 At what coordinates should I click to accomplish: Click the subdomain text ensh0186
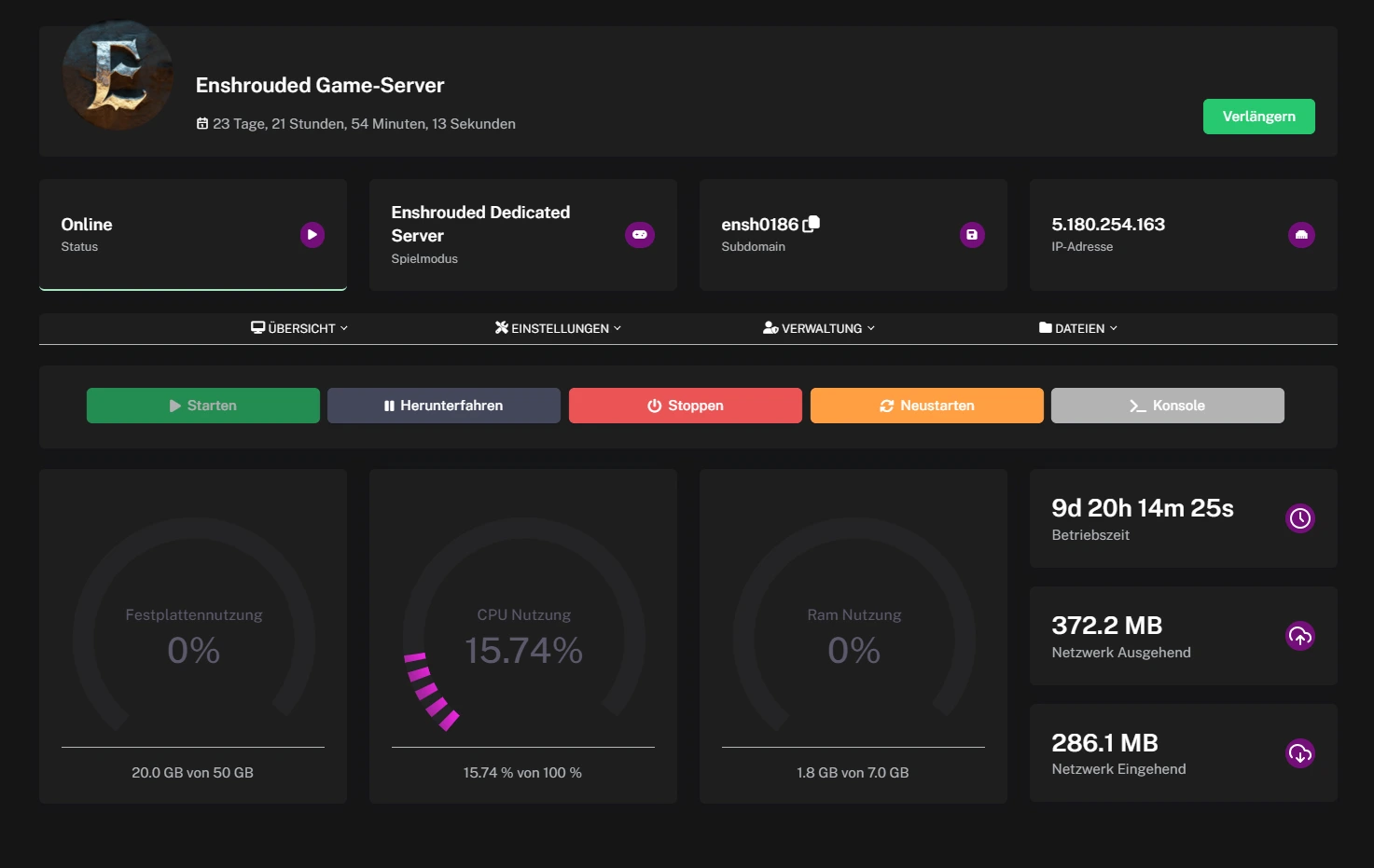coord(760,225)
